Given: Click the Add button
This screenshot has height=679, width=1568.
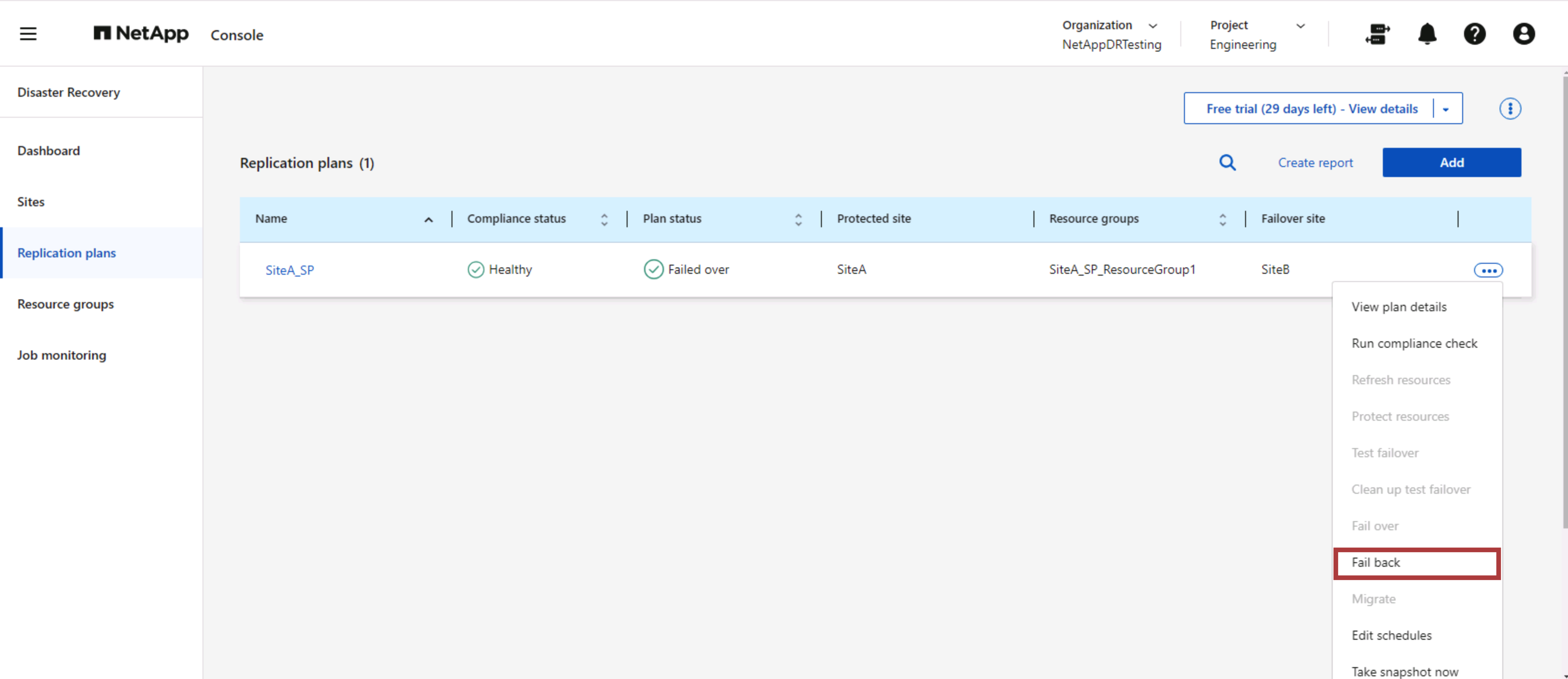Looking at the screenshot, I should (x=1452, y=162).
